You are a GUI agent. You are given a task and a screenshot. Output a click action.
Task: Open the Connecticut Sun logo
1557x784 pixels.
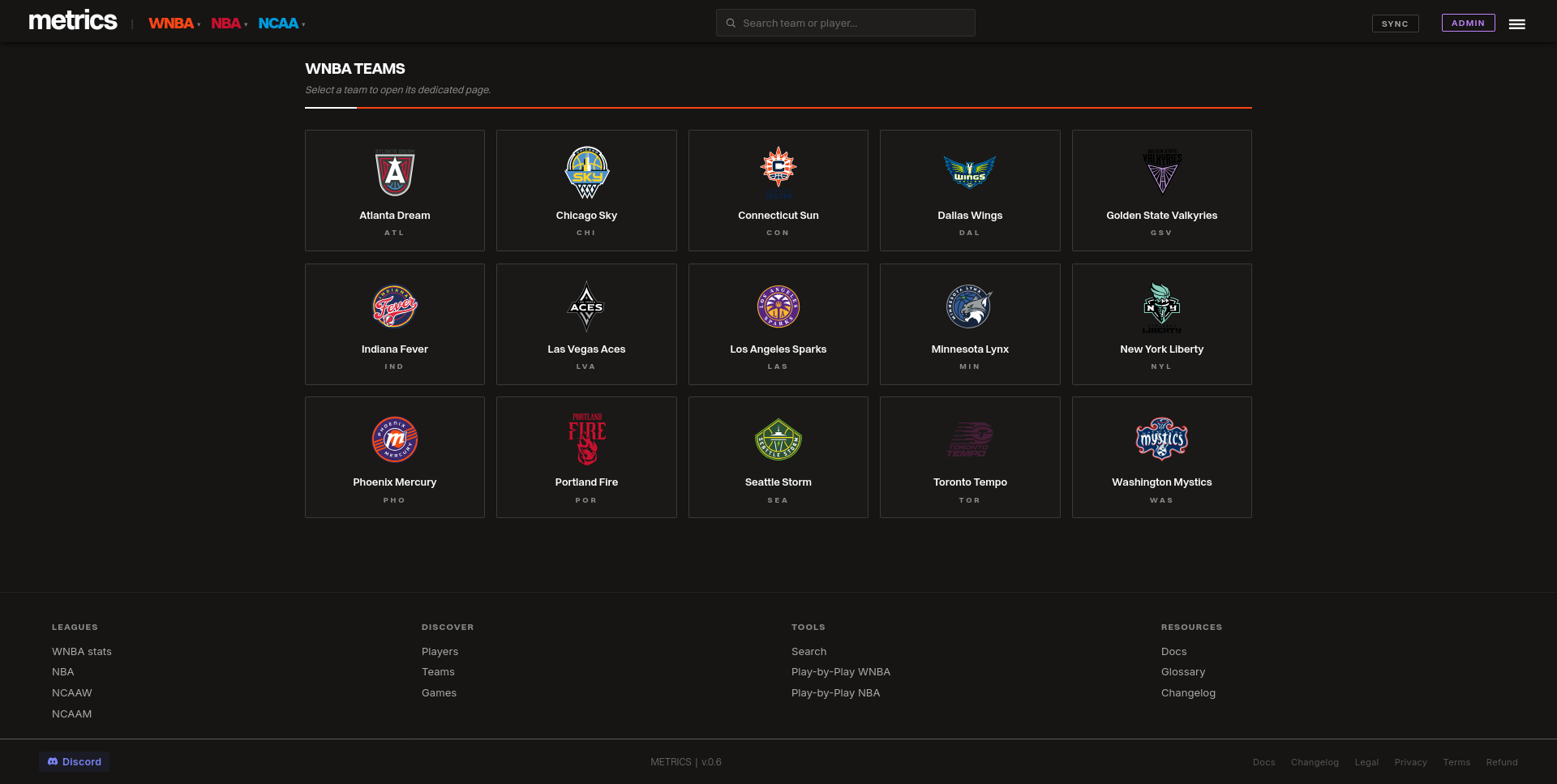click(x=778, y=172)
